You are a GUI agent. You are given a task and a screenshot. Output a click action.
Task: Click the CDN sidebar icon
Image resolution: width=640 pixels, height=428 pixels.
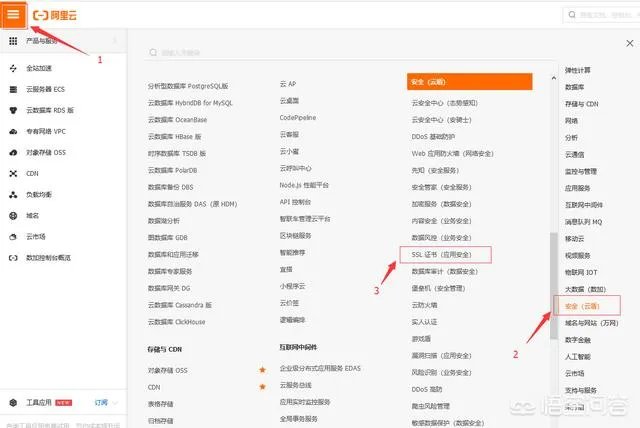click(x=13, y=173)
